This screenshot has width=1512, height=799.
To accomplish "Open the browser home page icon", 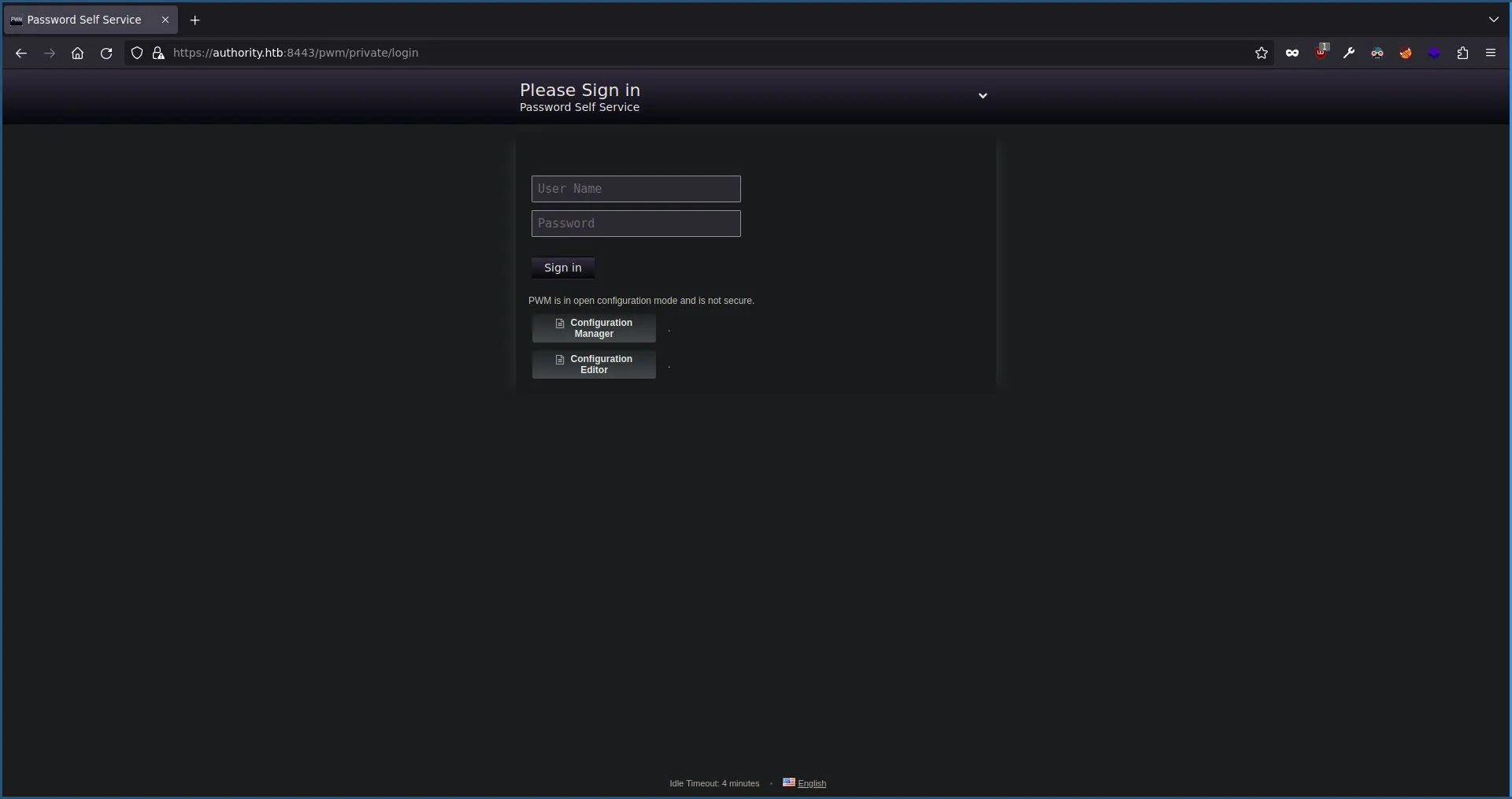I will tap(77, 53).
